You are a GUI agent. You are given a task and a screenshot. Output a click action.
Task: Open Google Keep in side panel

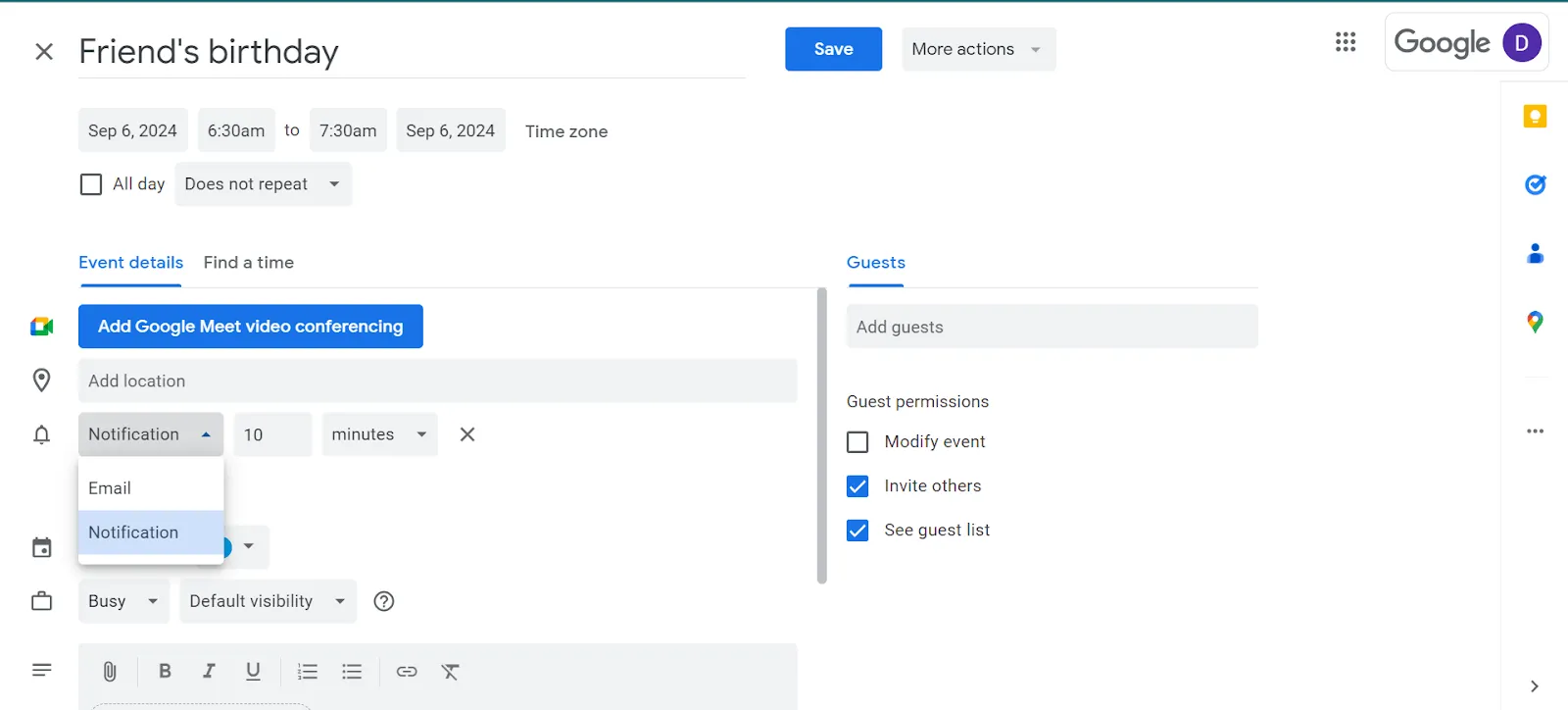pyautogui.click(x=1535, y=117)
